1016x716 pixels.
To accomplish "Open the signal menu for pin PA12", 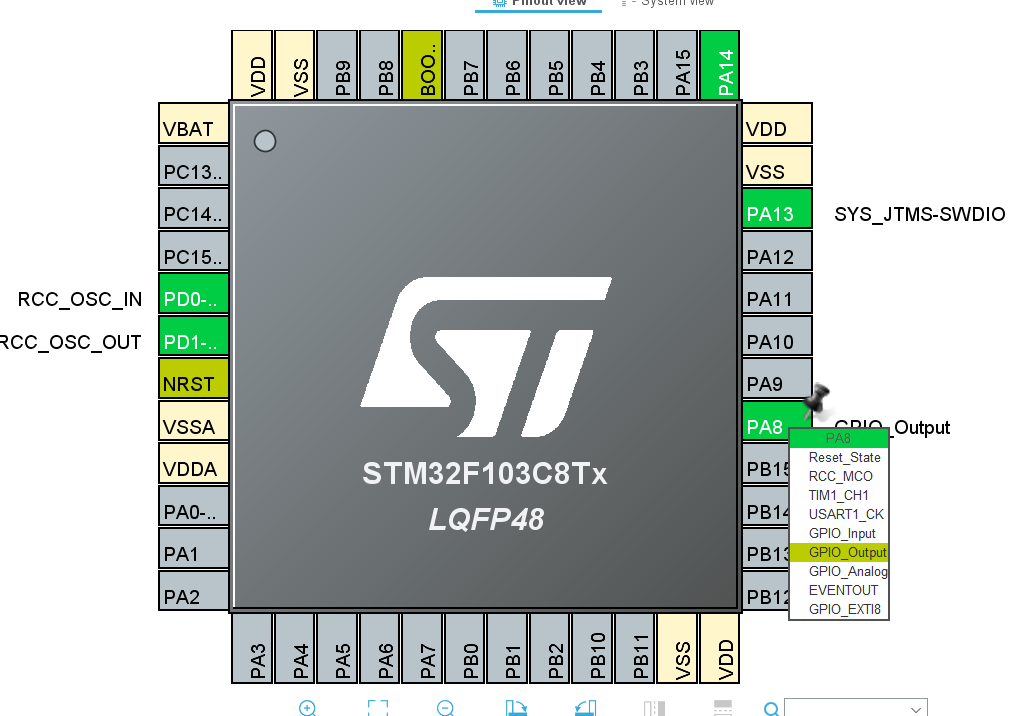I will [777, 254].
